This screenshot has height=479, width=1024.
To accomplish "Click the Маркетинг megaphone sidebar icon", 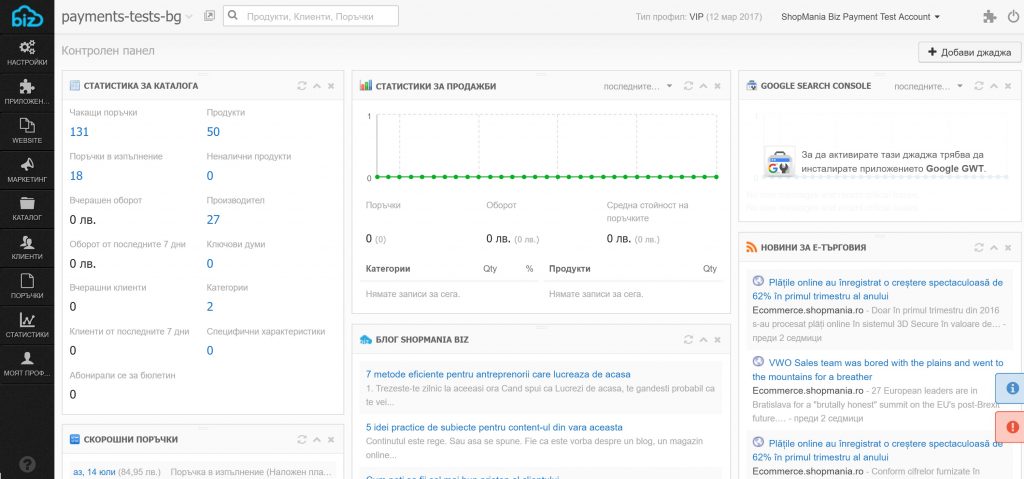I will point(27,170).
